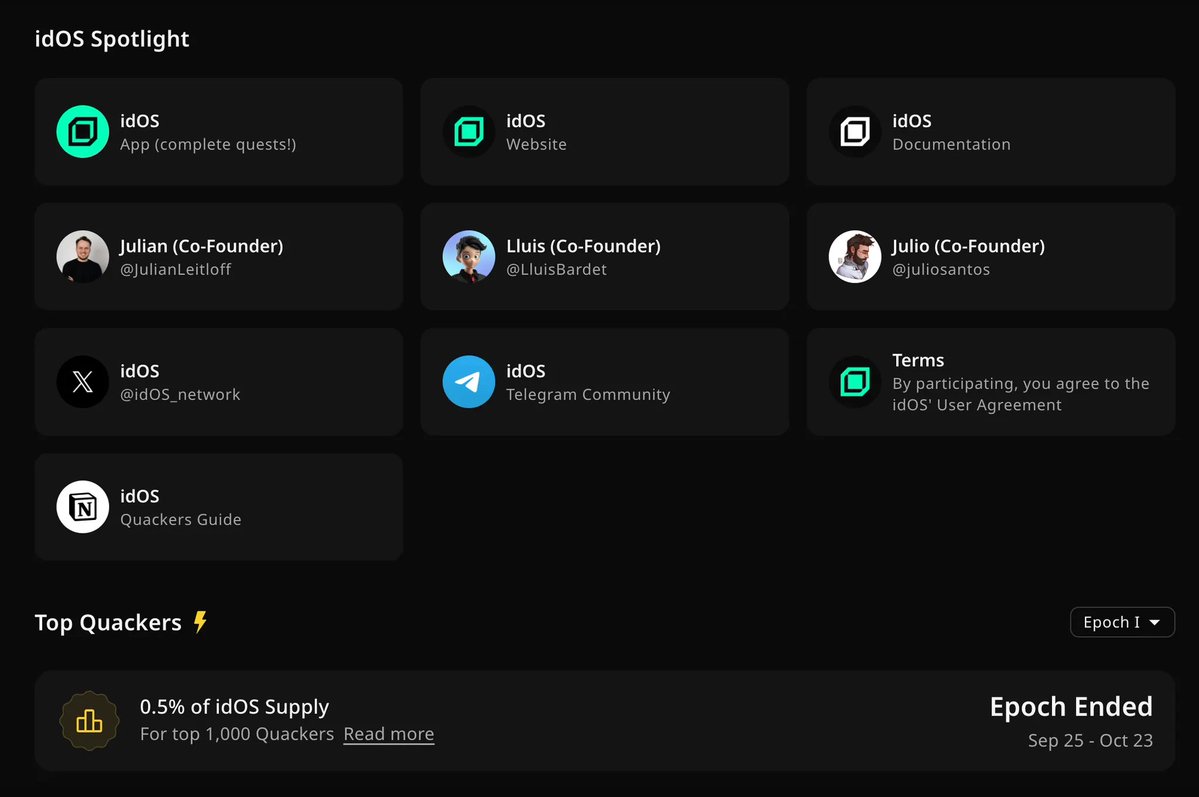Click the User Agreement description text
This screenshot has width=1199, height=797.
(1020, 394)
